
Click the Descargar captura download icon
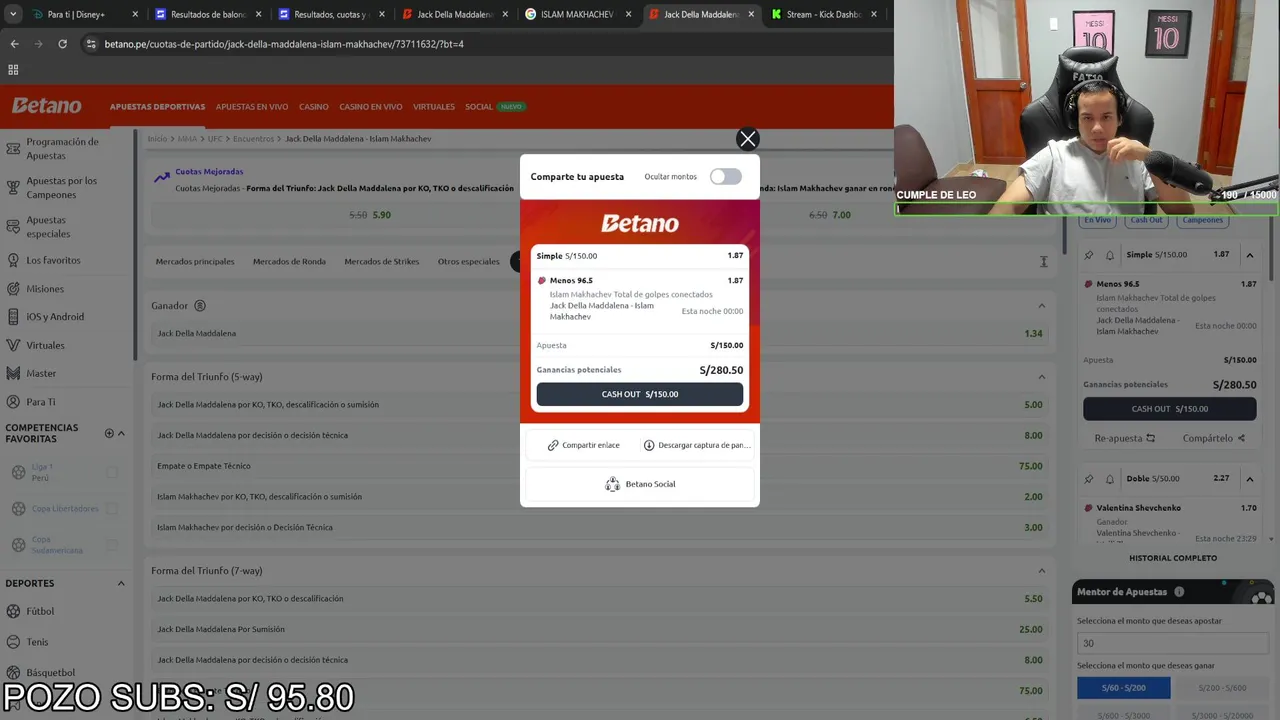[x=649, y=445]
